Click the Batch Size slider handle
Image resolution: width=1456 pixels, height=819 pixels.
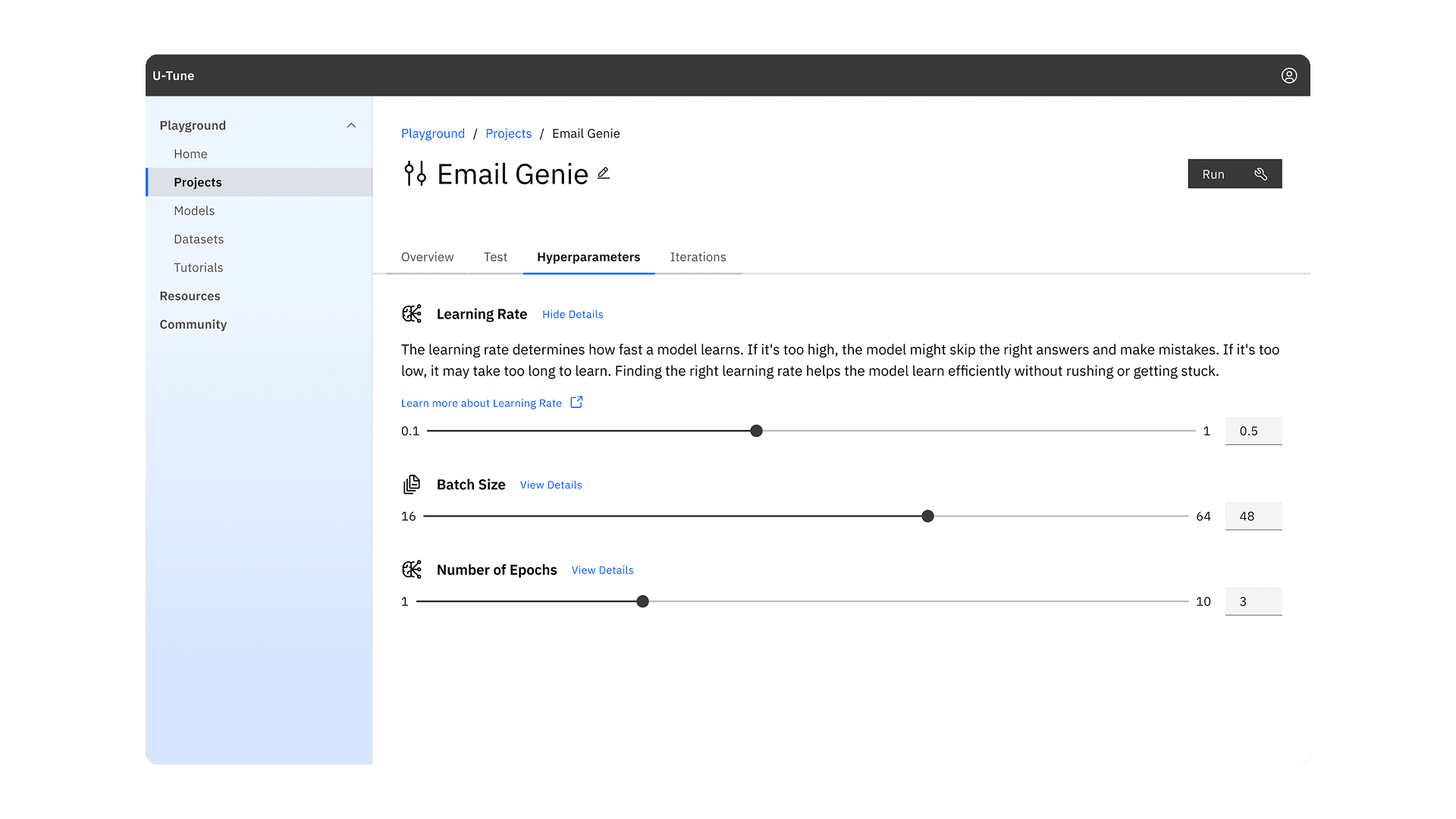927,516
